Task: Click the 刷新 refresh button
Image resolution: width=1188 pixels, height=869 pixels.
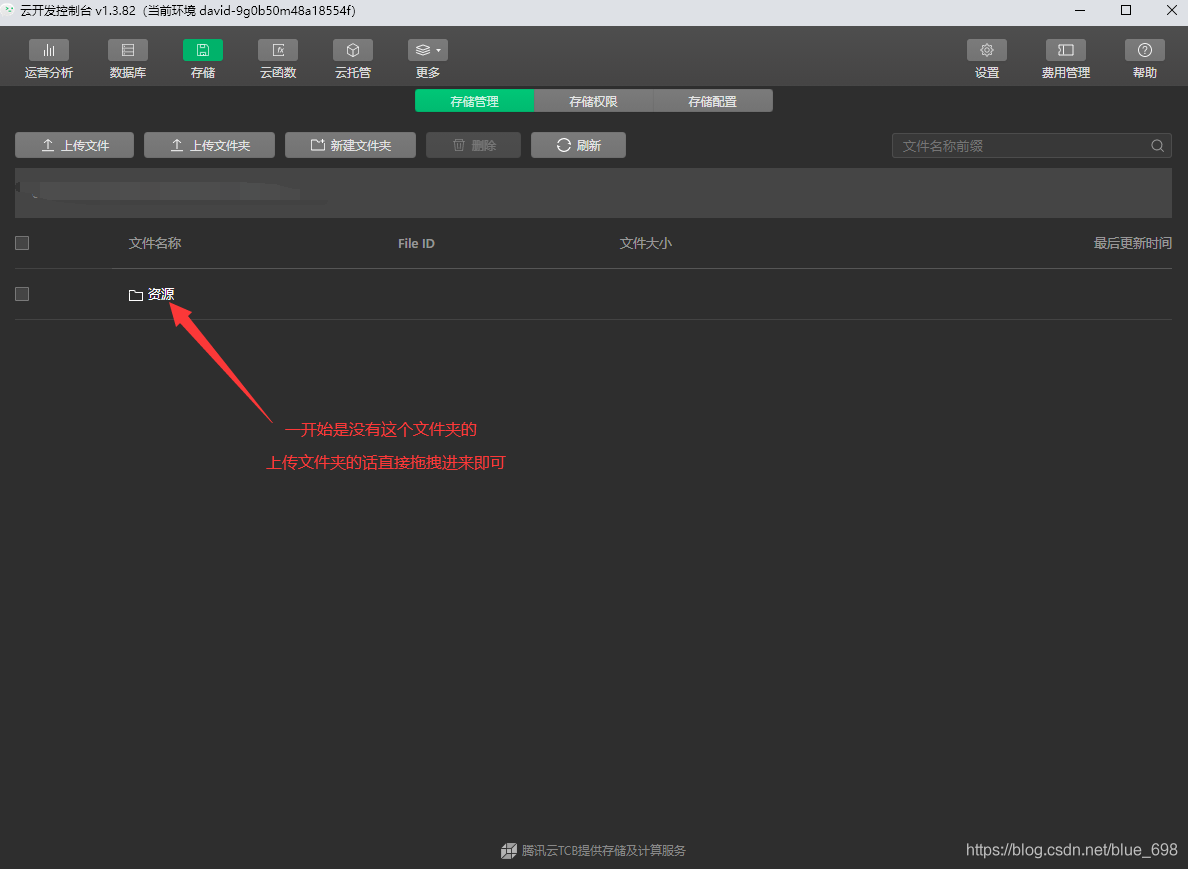Action: [x=578, y=145]
